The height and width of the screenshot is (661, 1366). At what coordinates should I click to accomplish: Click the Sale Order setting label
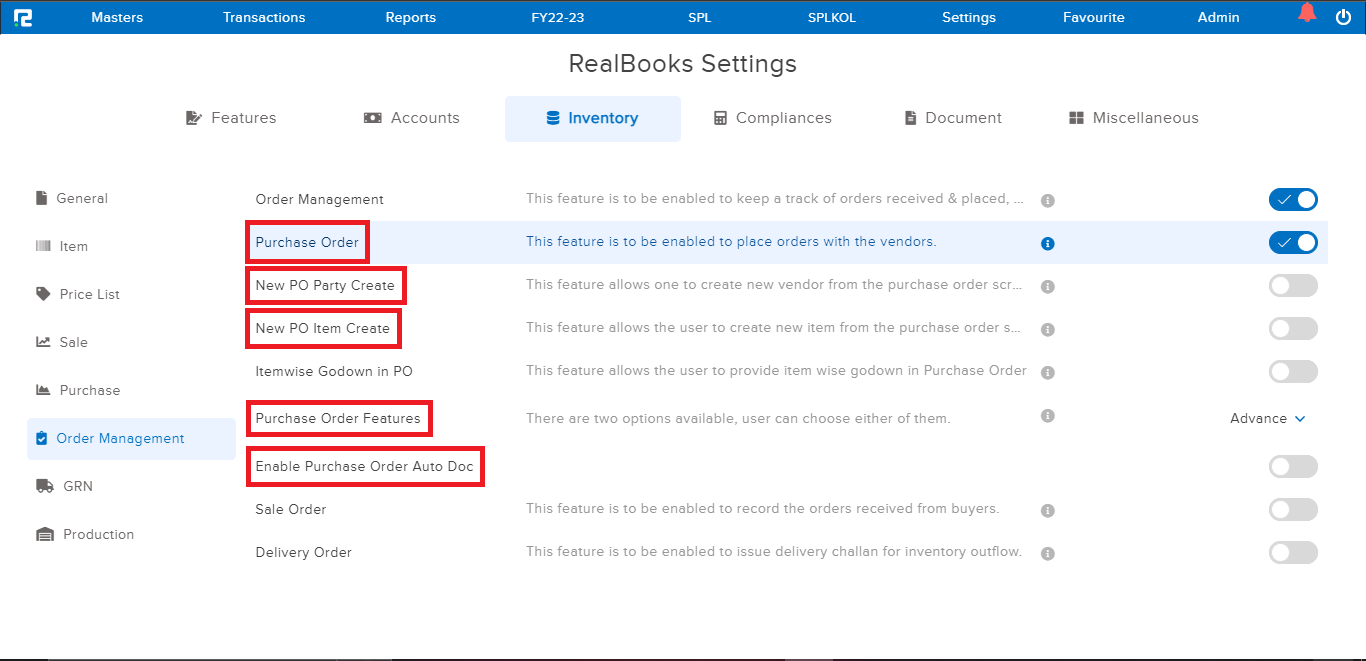click(x=289, y=509)
